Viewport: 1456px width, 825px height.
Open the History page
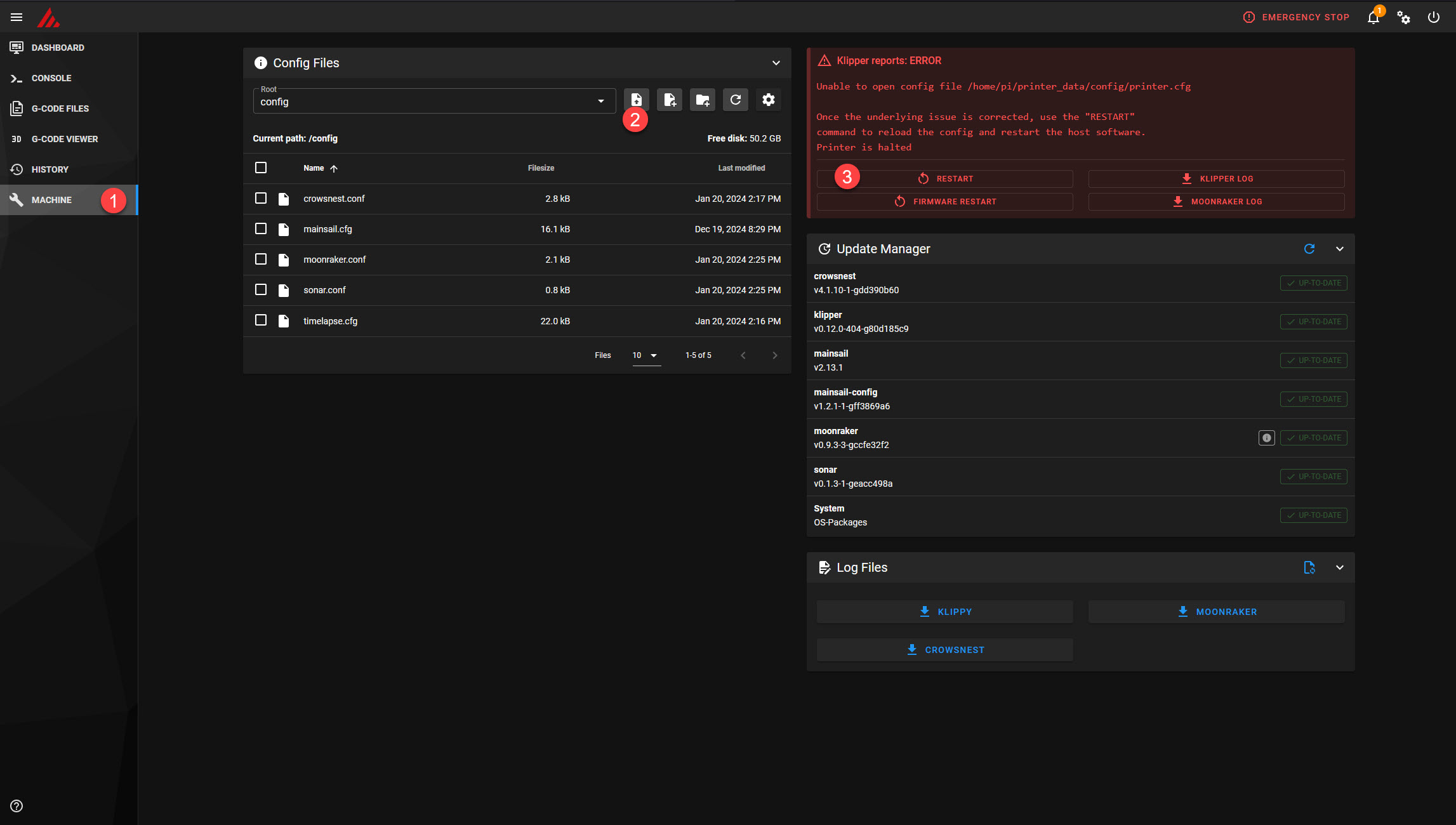(x=69, y=169)
